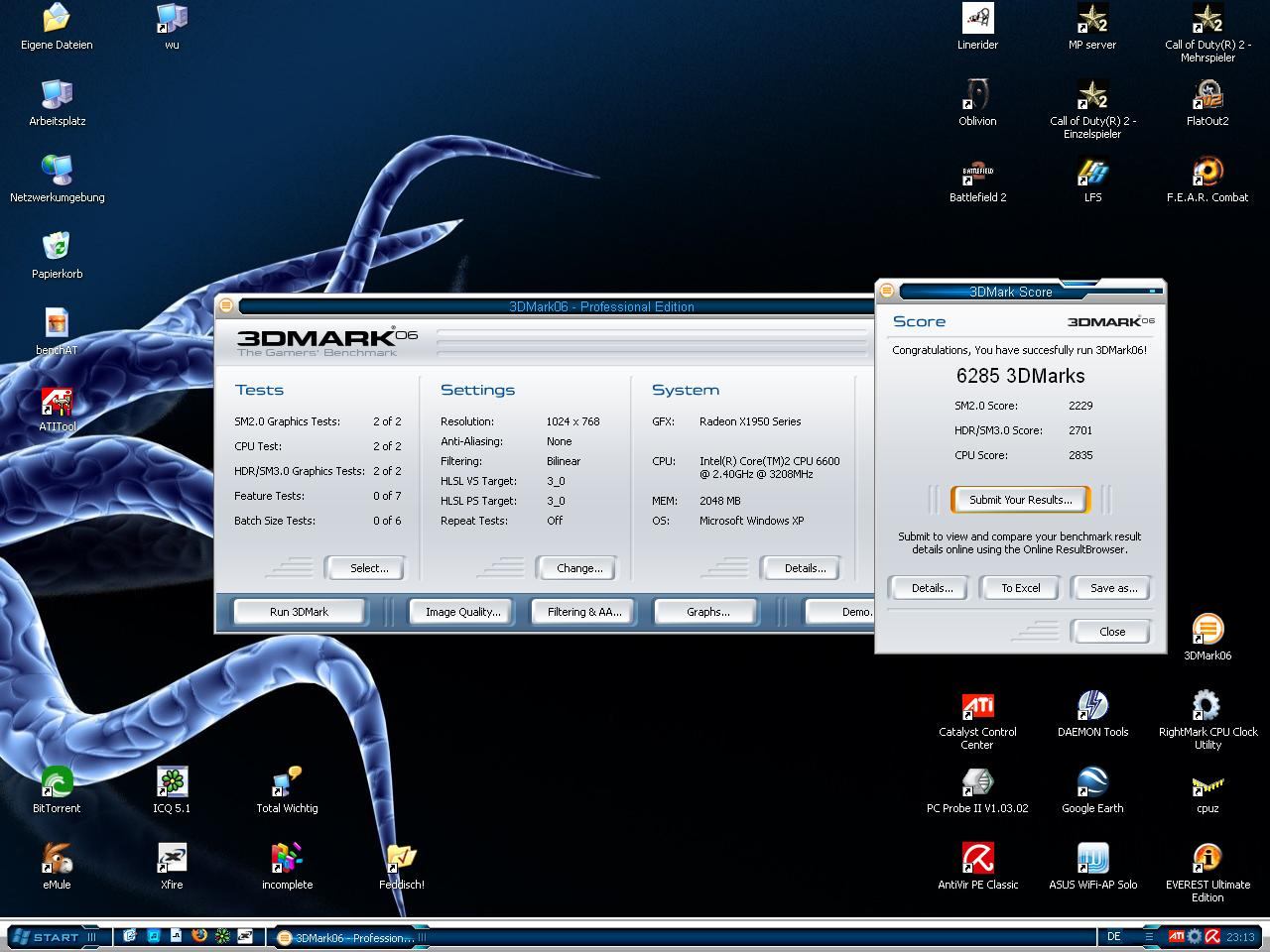This screenshot has height=952, width=1270.
Task: Export the score with To Excel
Action: [x=1020, y=588]
